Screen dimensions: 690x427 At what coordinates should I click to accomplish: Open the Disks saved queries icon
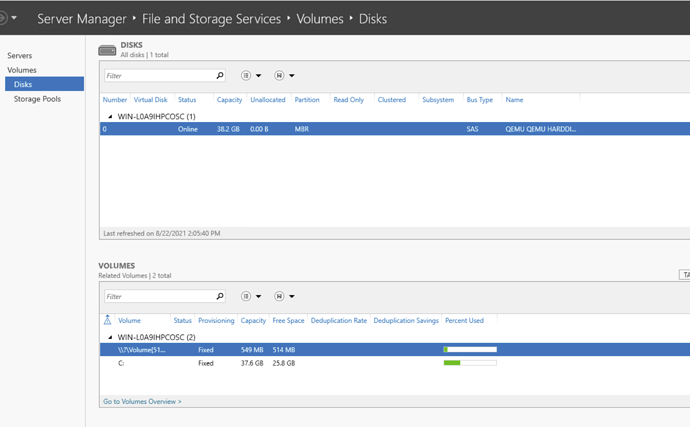(x=280, y=75)
